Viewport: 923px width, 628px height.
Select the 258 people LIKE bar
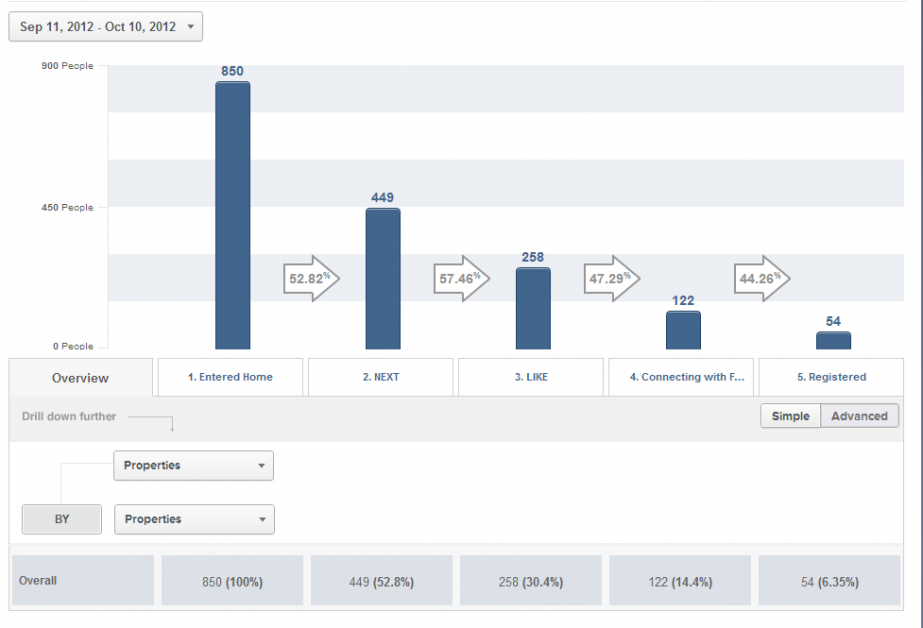[532, 308]
